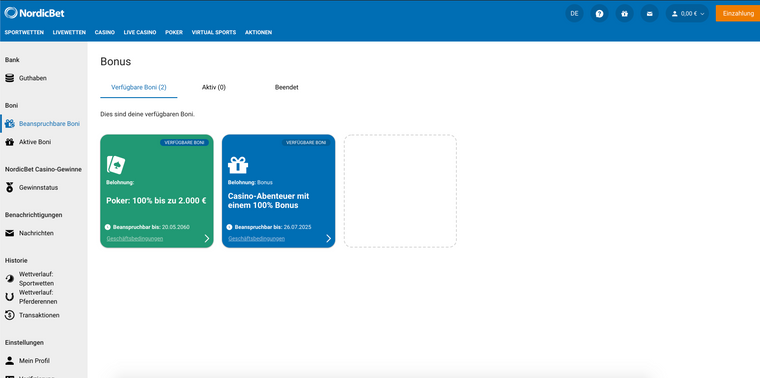Open poker bonus card arrow chevron
This screenshot has height=378, width=760.
click(207, 238)
